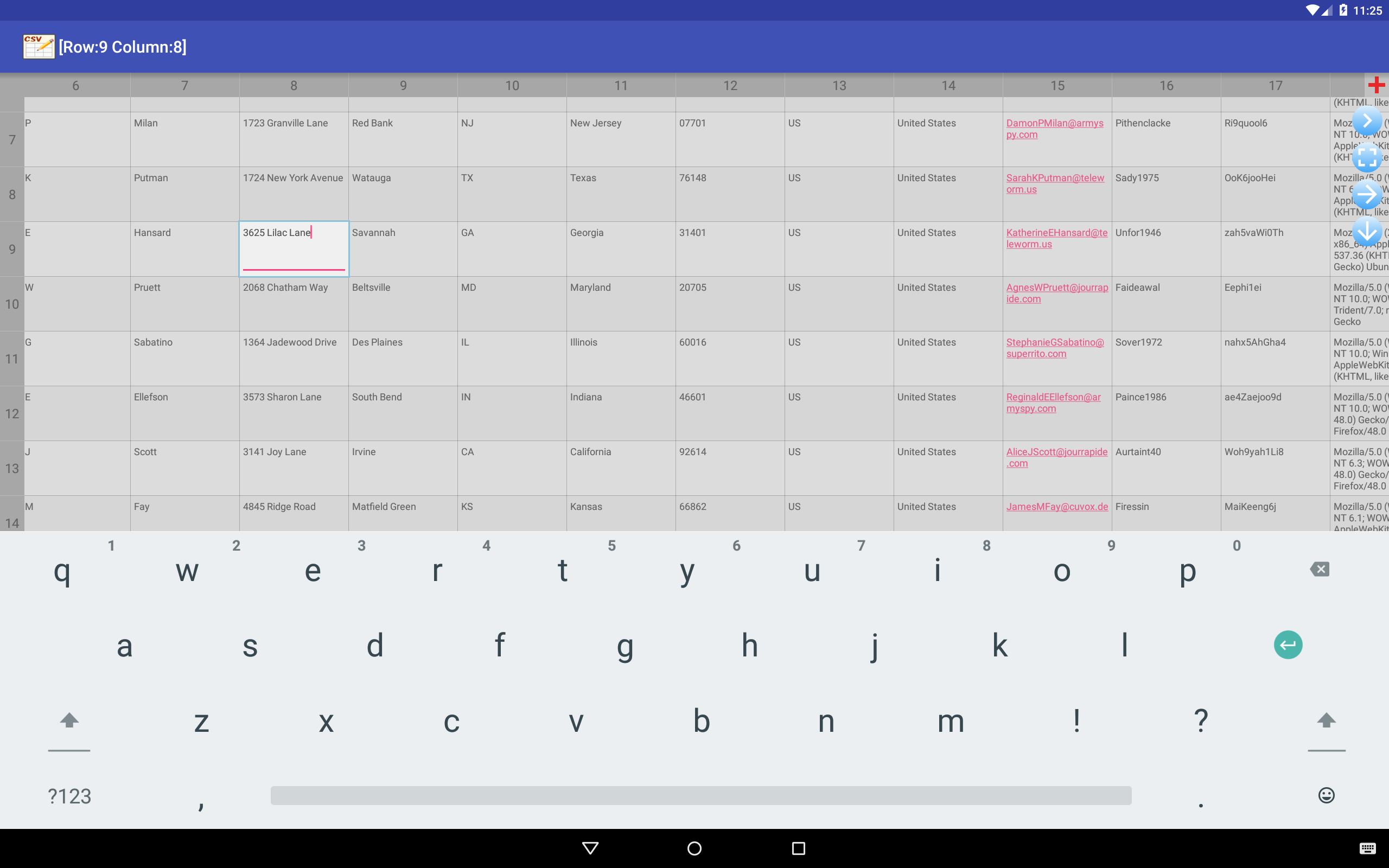Image resolution: width=1389 pixels, height=868 pixels.
Task: Tap the Android recent apps button
Action: click(798, 848)
